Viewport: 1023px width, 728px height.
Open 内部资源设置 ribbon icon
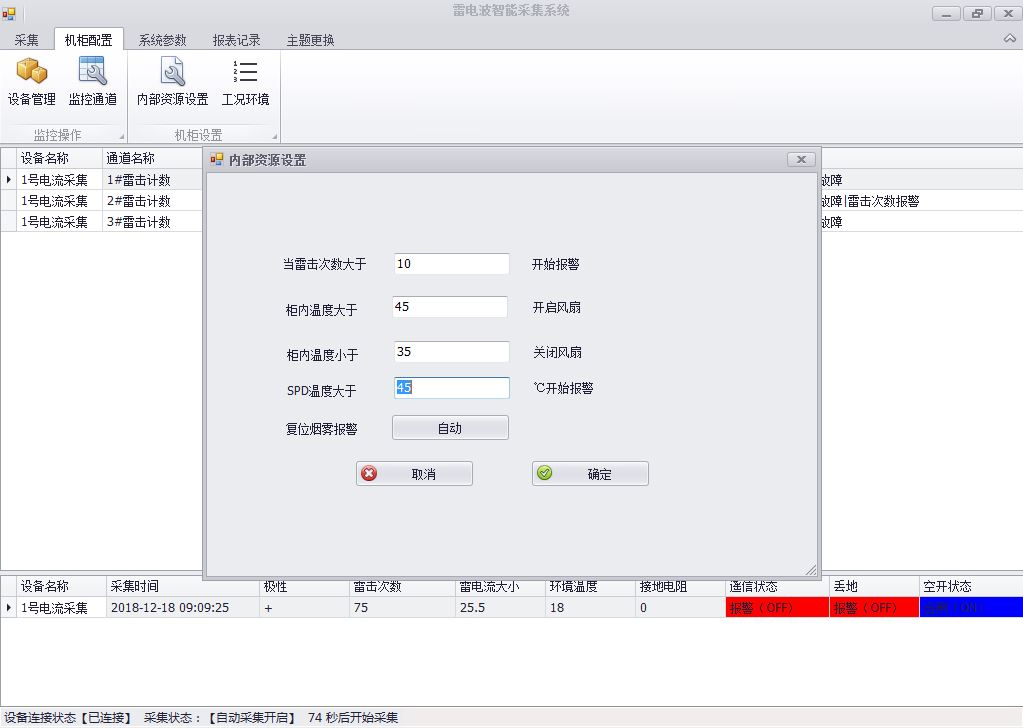(172, 82)
